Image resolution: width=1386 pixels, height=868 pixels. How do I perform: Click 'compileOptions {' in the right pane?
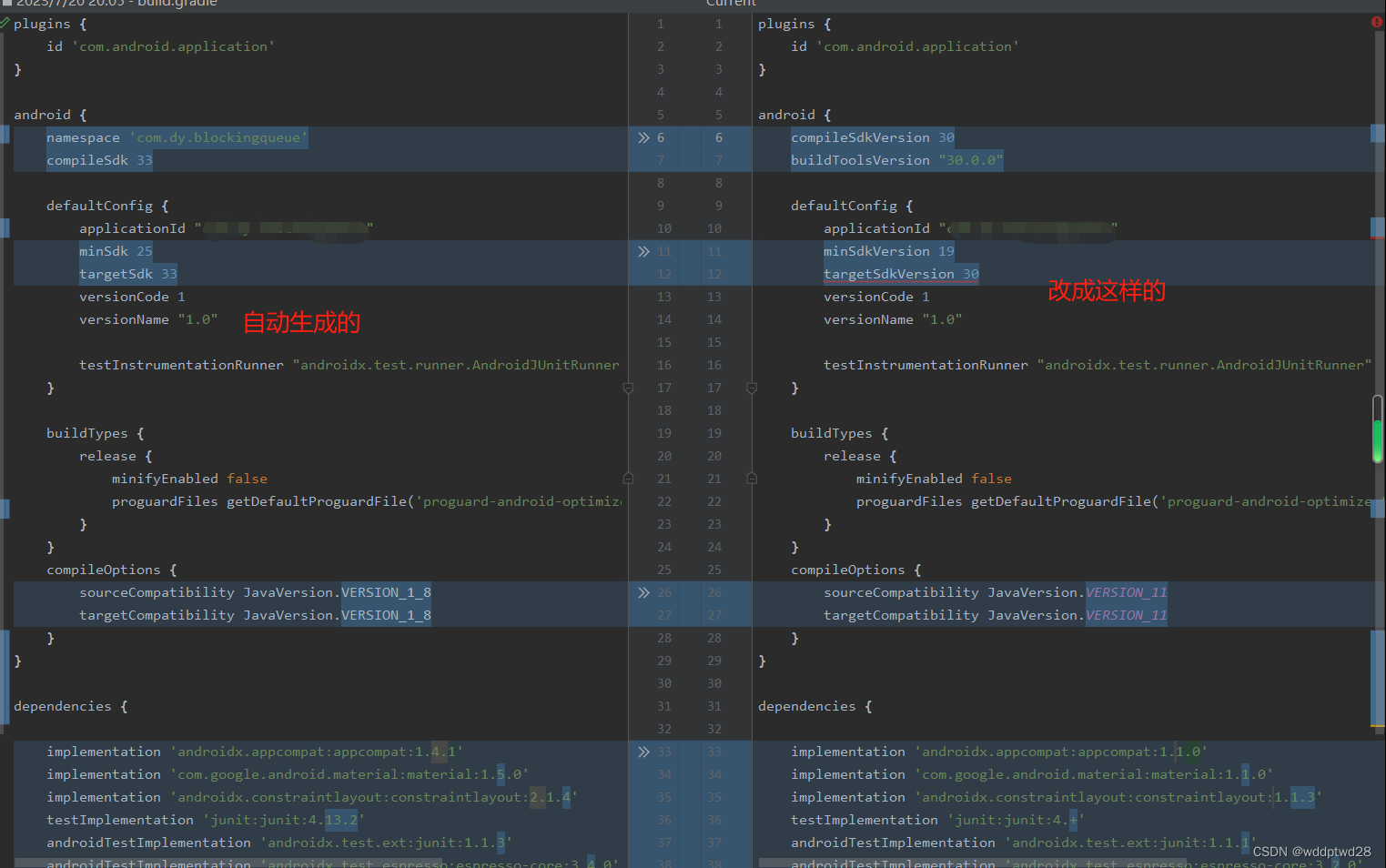tap(856, 570)
